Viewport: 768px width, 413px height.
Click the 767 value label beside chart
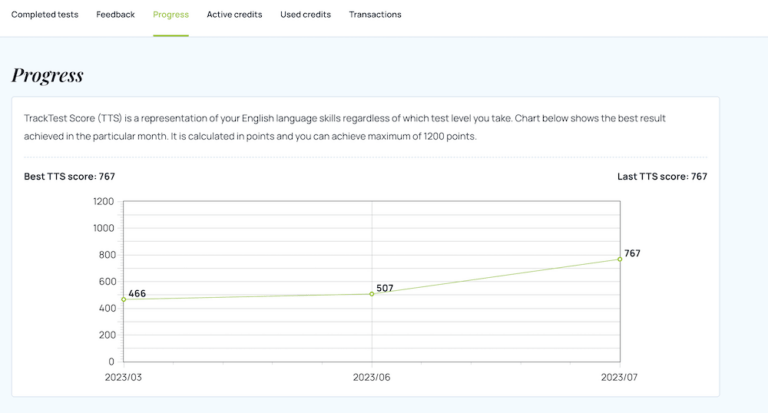pos(632,253)
